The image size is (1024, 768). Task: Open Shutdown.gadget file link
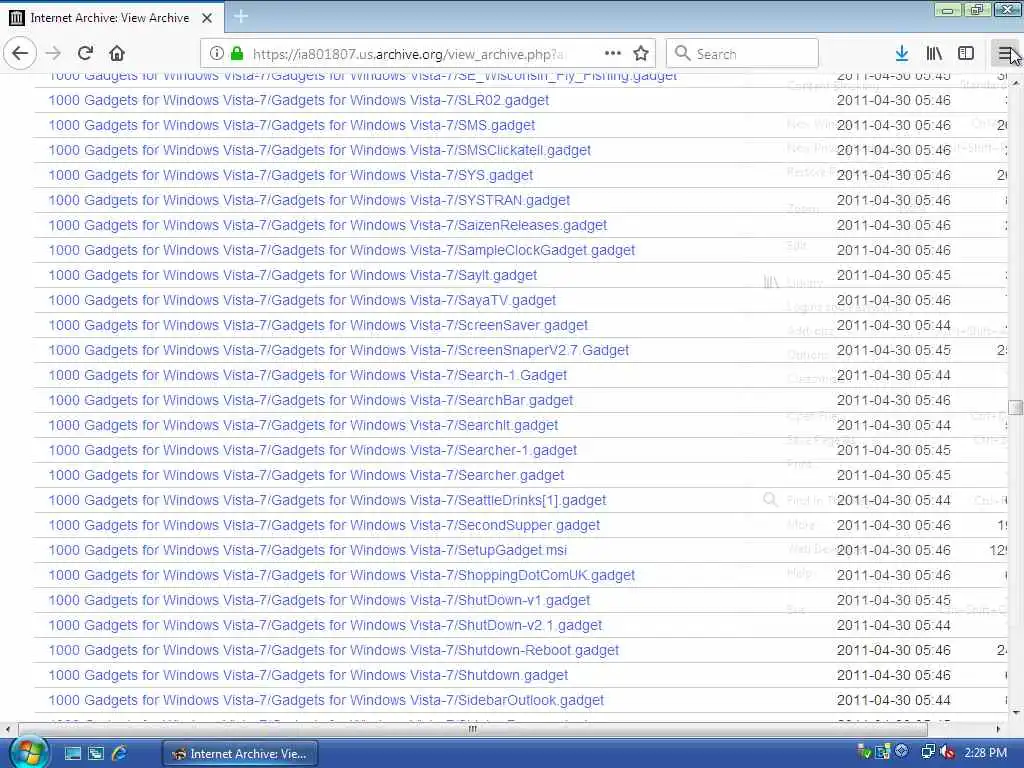(x=308, y=675)
